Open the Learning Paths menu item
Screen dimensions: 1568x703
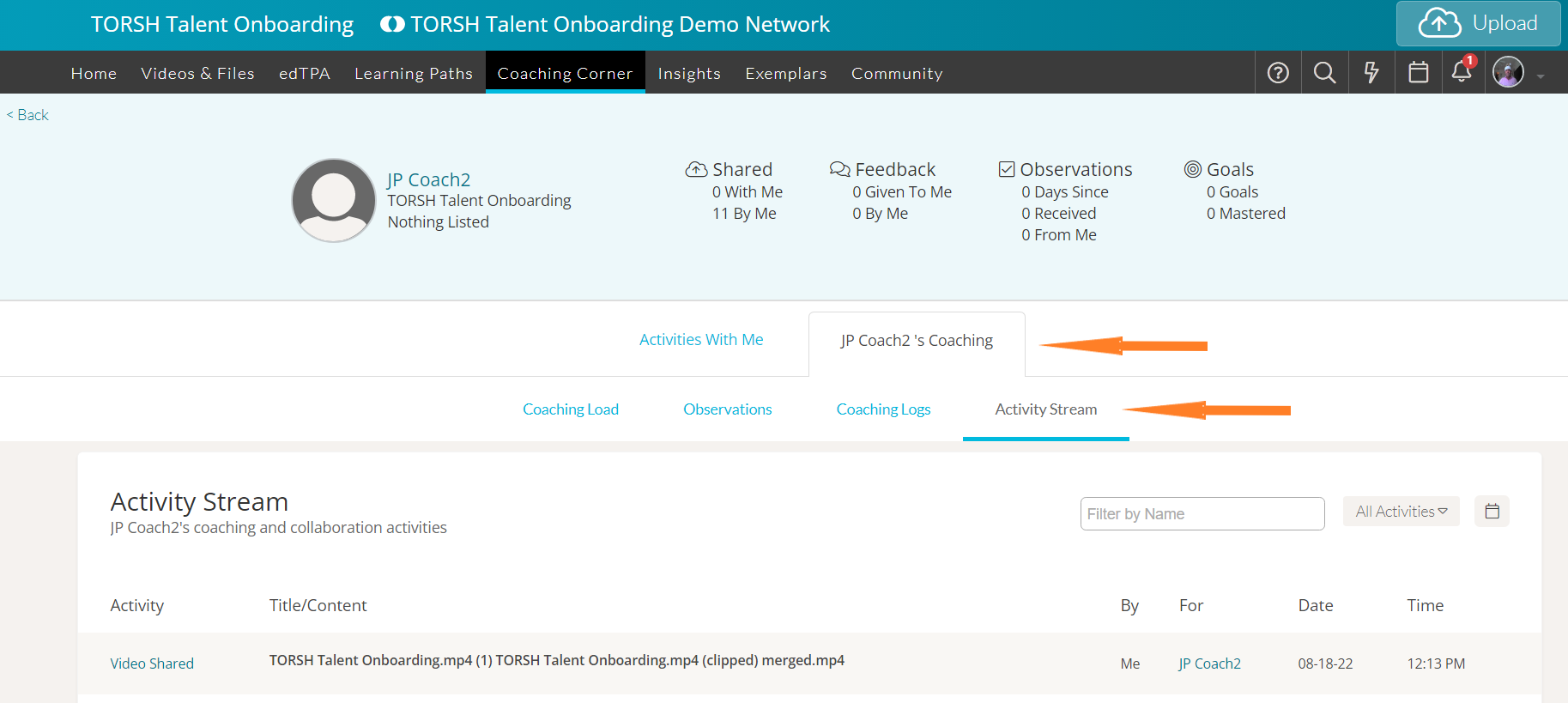click(x=414, y=74)
